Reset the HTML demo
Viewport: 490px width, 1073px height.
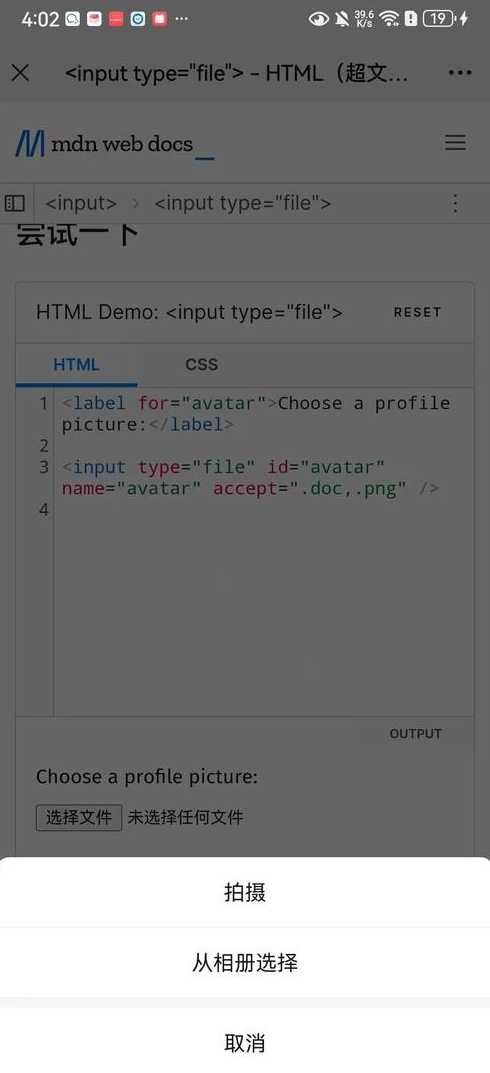pos(417,312)
